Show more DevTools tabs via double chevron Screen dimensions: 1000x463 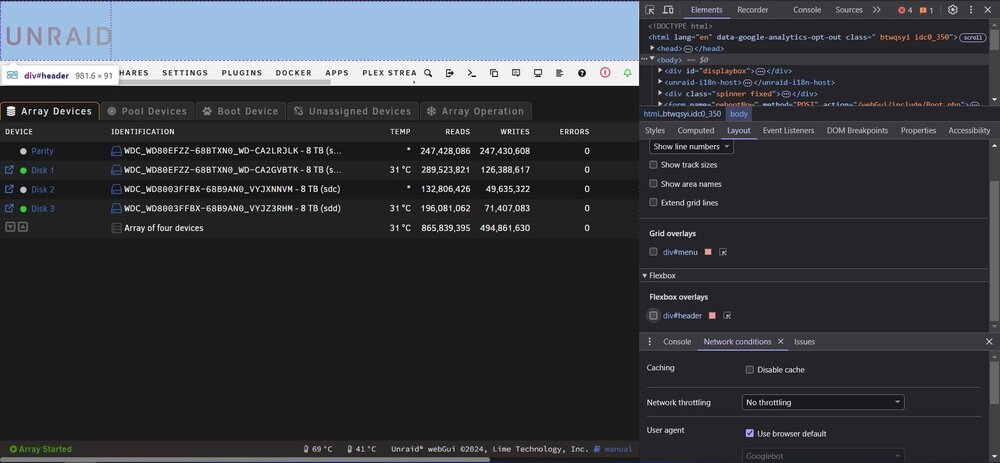(876, 10)
